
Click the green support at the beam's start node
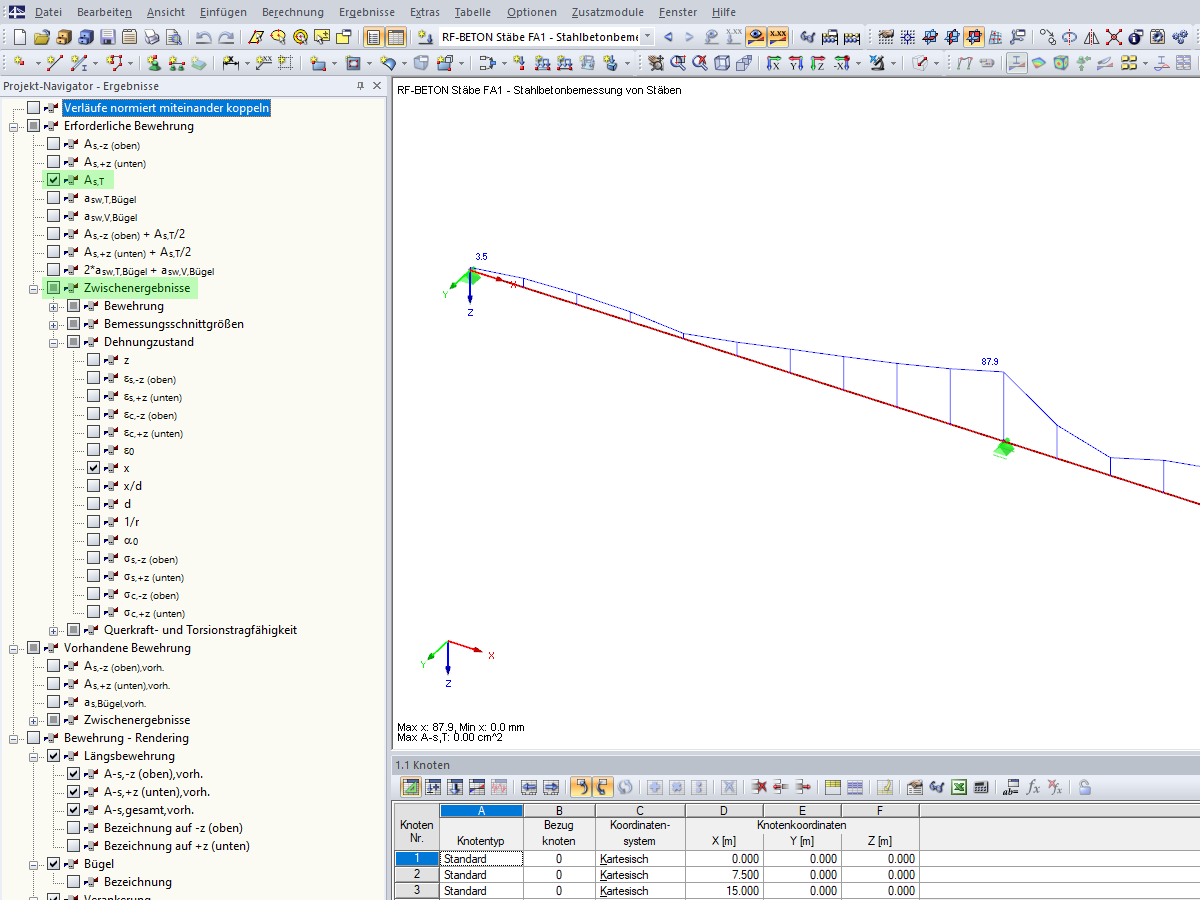[x=470, y=278]
